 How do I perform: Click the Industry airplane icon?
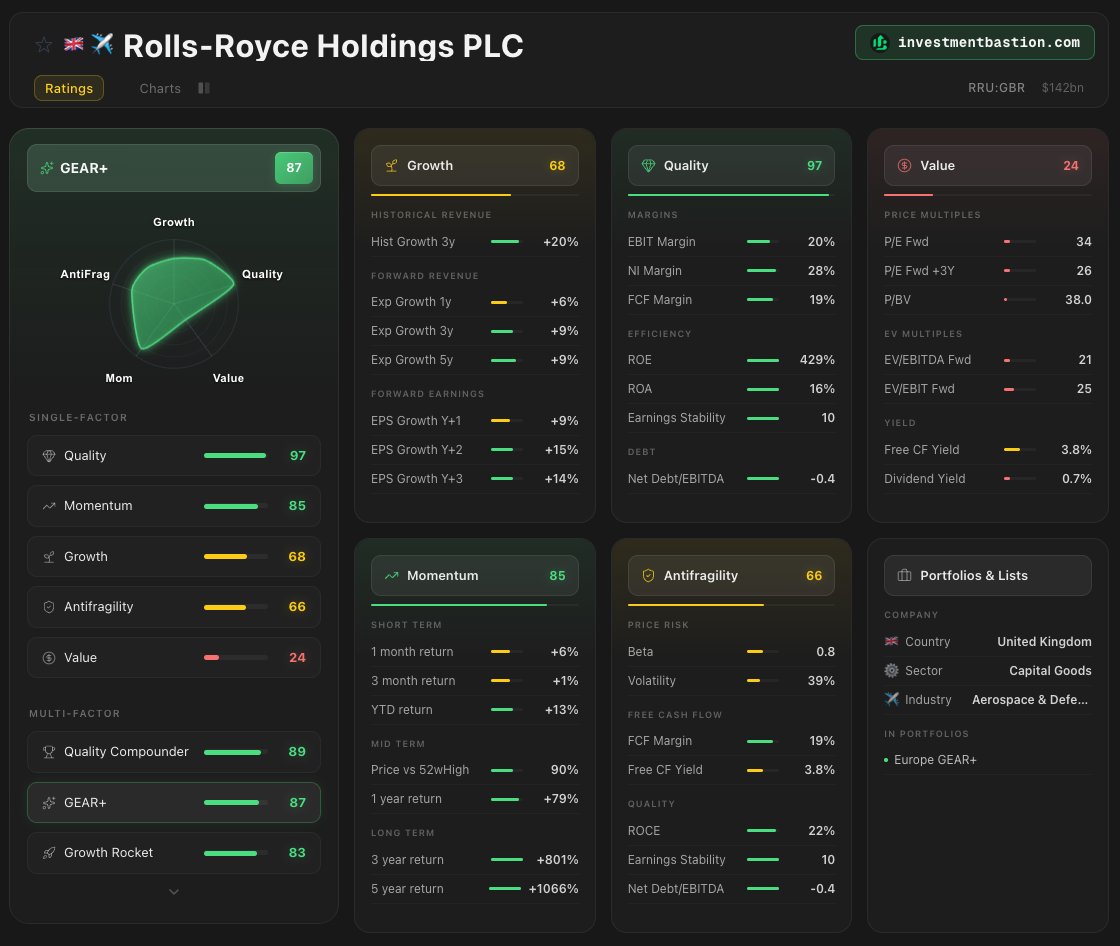(x=891, y=699)
